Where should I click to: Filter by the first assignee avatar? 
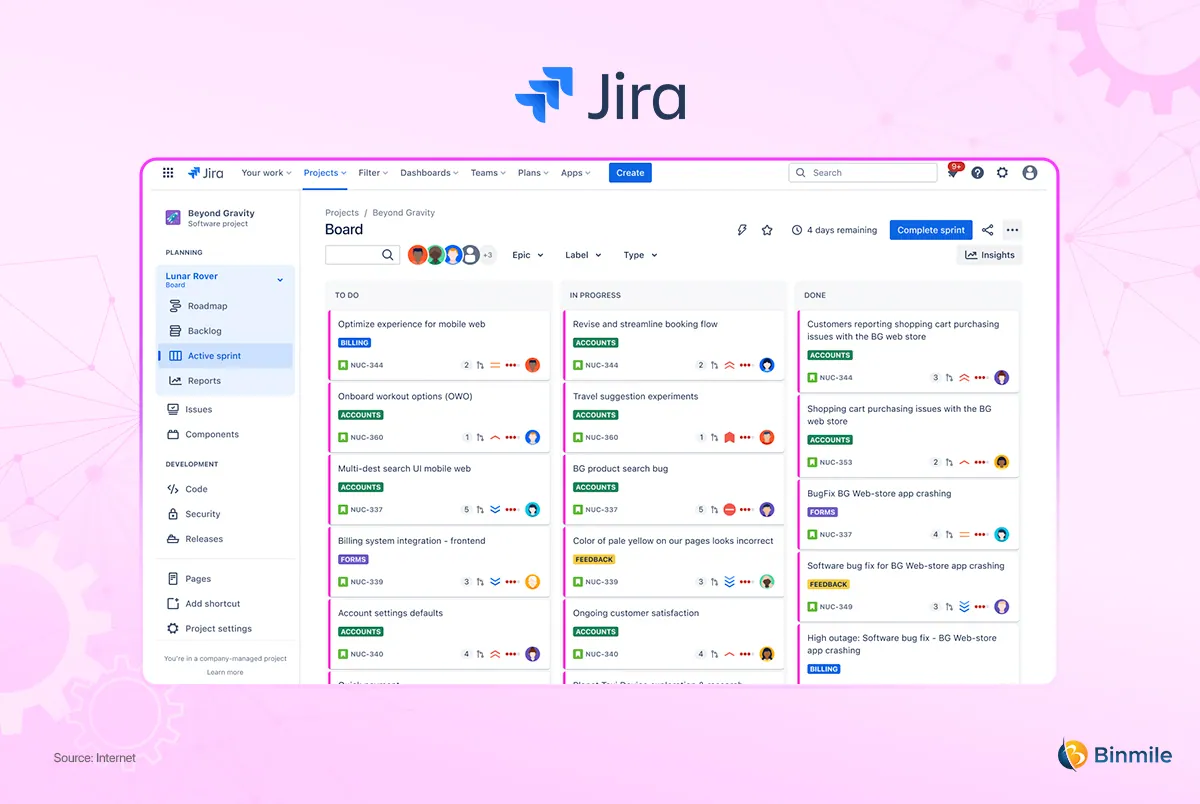pyautogui.click(x=417, y=255)
